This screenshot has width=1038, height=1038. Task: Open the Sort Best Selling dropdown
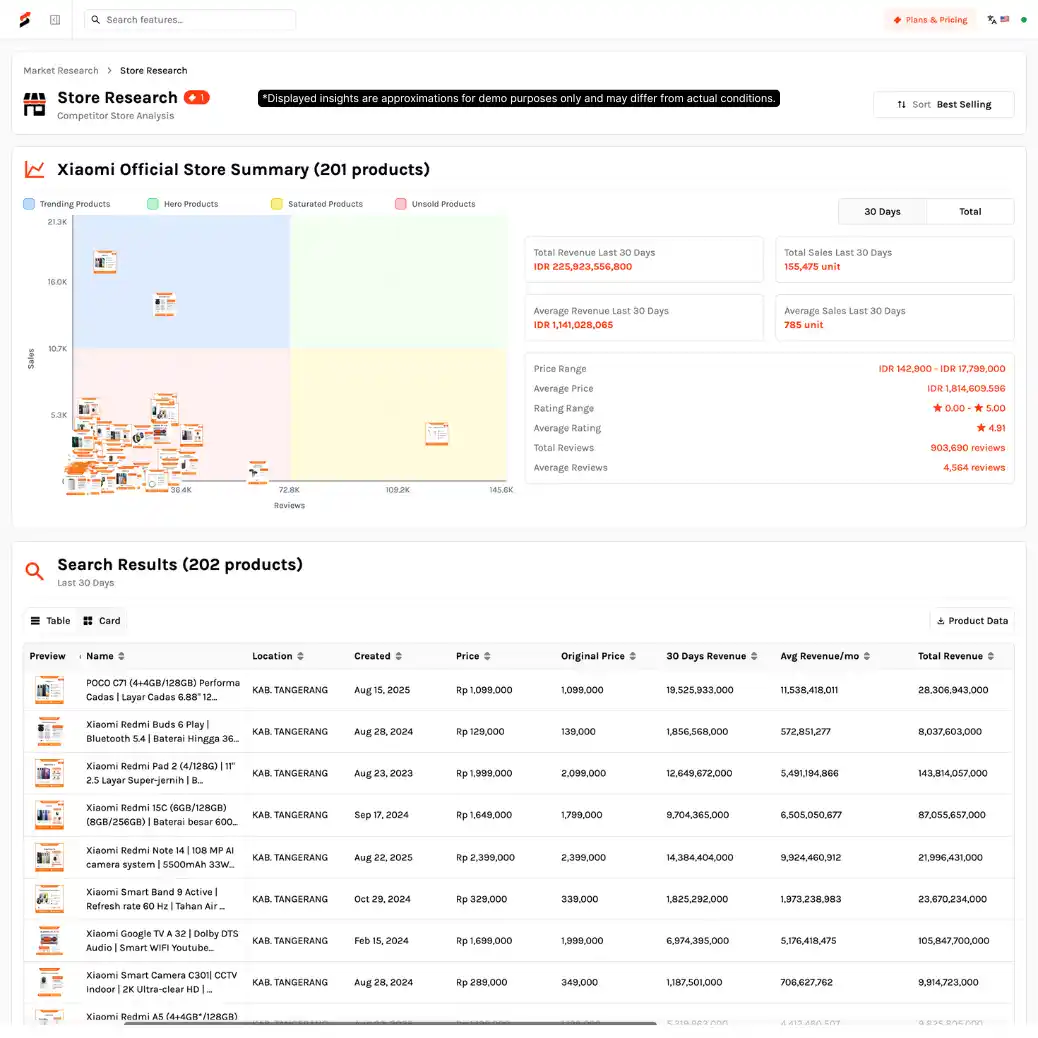point(943,105)
